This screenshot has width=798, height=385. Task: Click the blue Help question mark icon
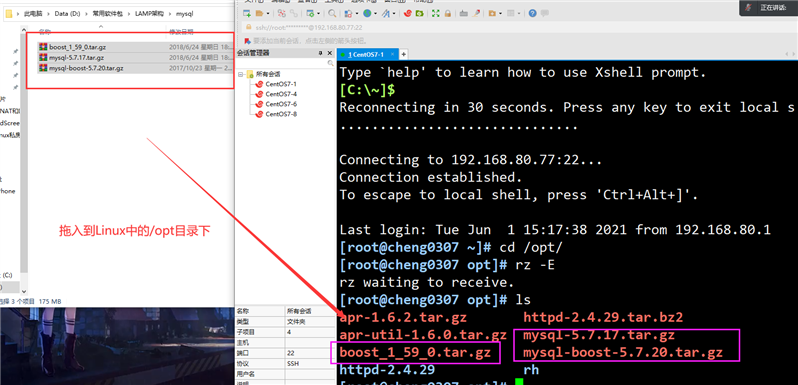pyautogui.click(x=532, y=13)
